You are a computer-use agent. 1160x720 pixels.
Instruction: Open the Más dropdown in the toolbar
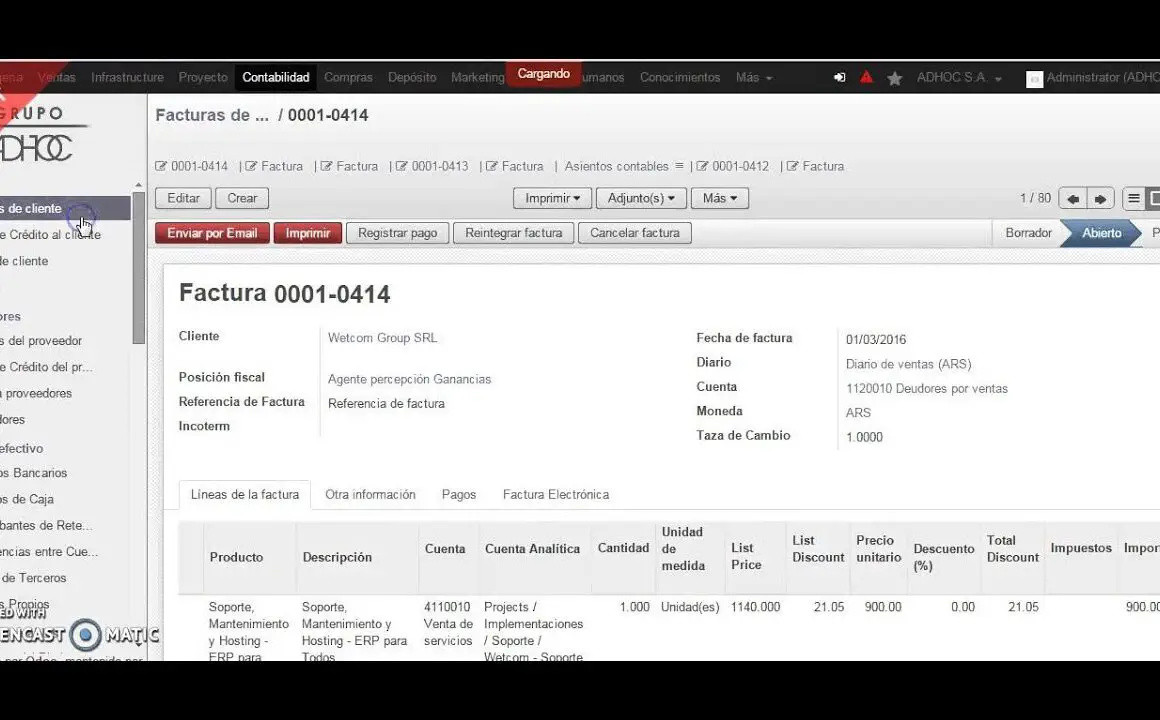719,199
